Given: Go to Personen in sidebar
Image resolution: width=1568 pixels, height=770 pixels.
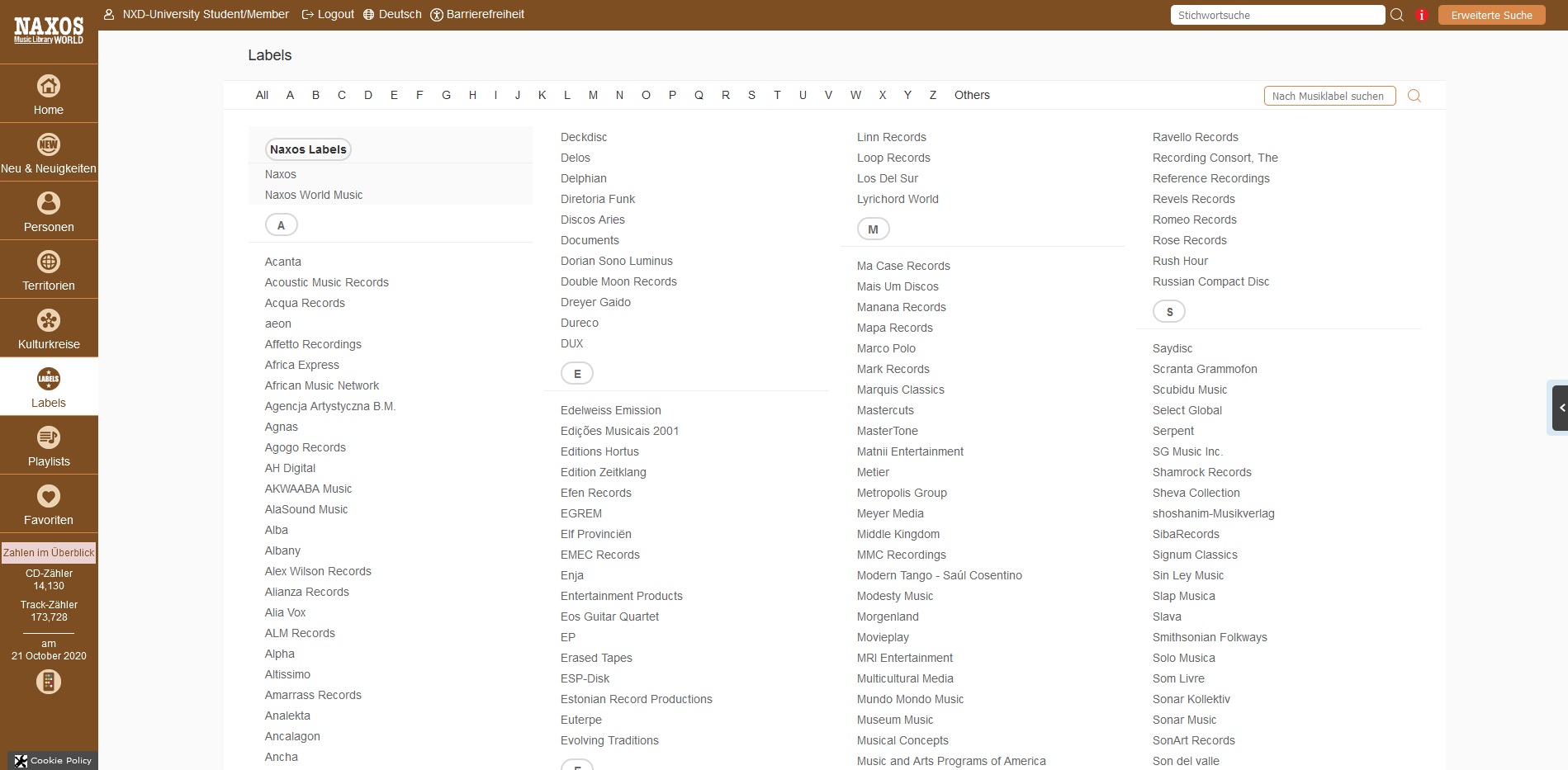Looking at the screenshot, I should coord(49,203).
